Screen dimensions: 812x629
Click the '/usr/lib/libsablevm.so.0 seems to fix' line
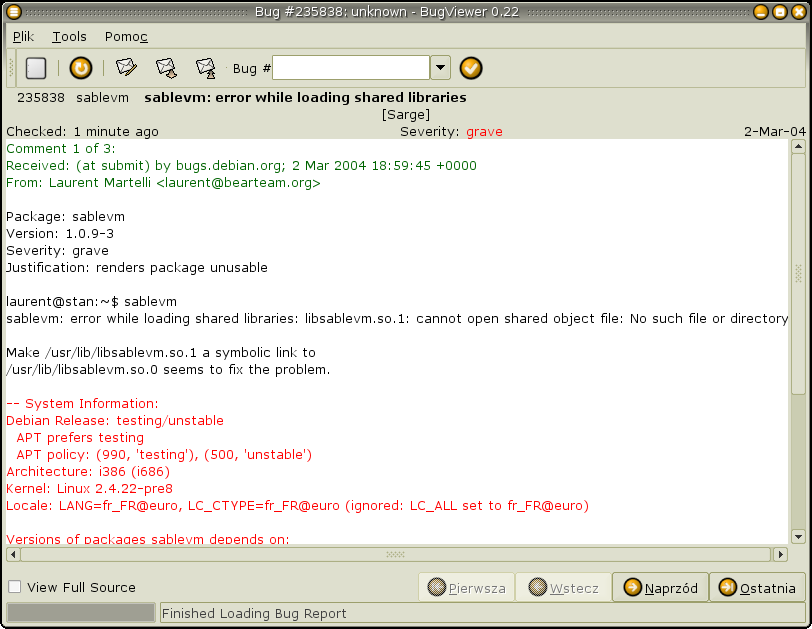(168, 370)
